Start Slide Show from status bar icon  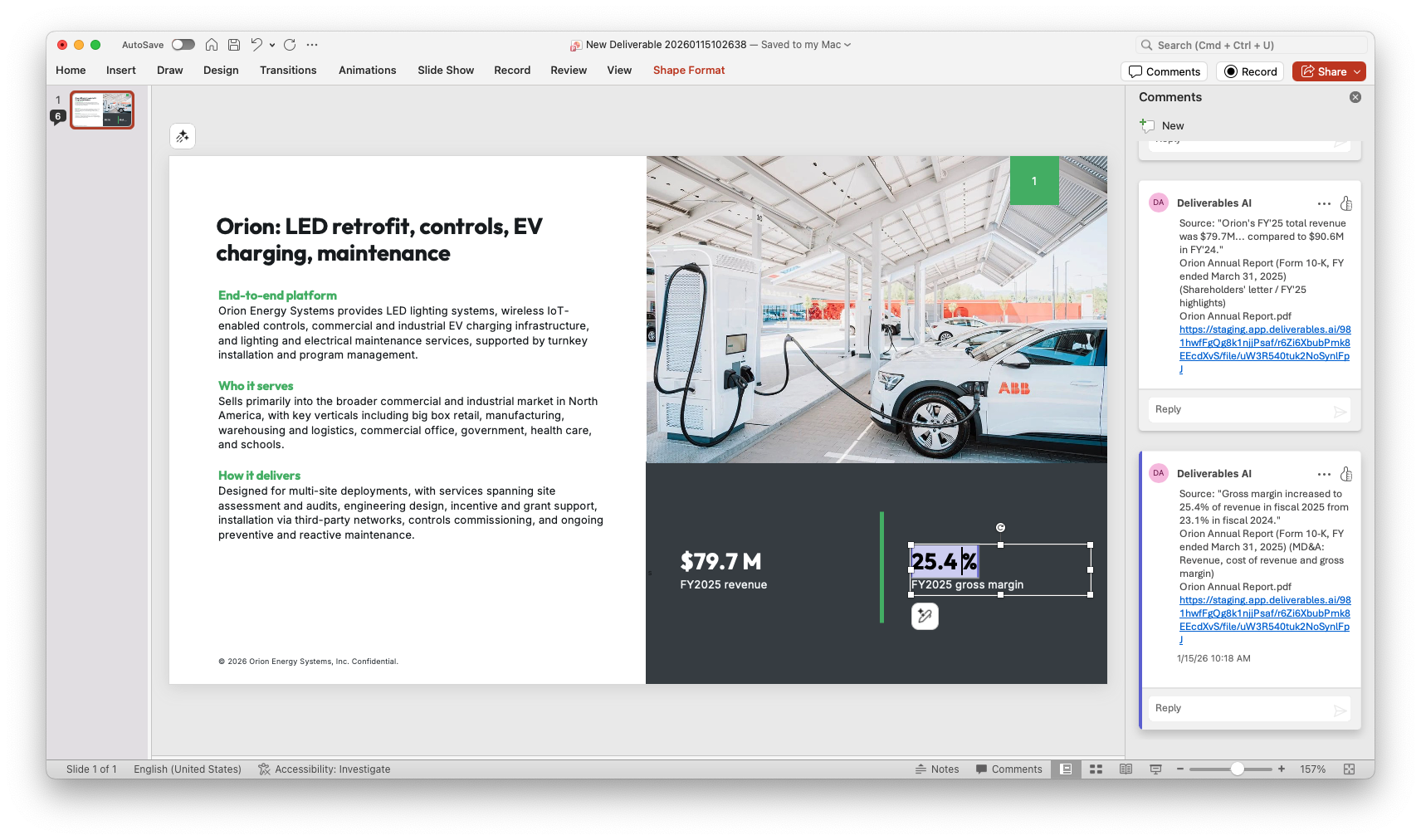[1155, 769]
